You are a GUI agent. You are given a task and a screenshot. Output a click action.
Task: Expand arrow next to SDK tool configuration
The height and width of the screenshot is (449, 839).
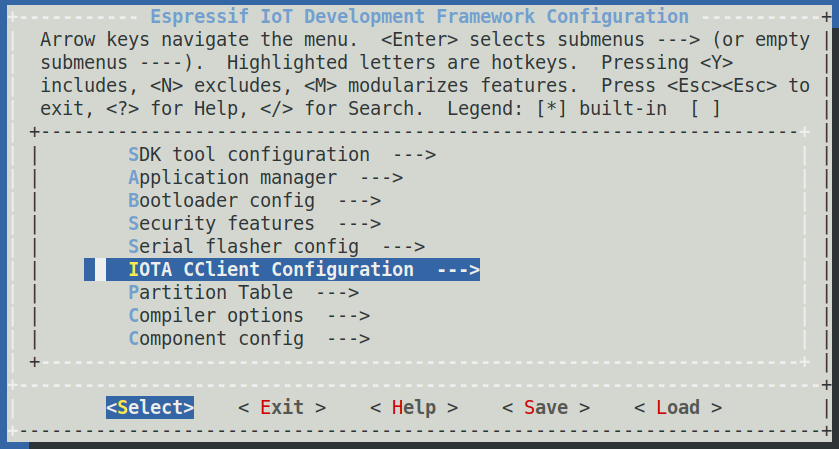tap(415, 155)
